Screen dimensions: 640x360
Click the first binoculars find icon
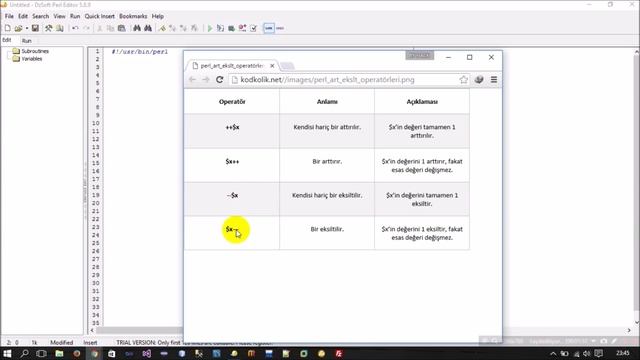click(137, 28)
